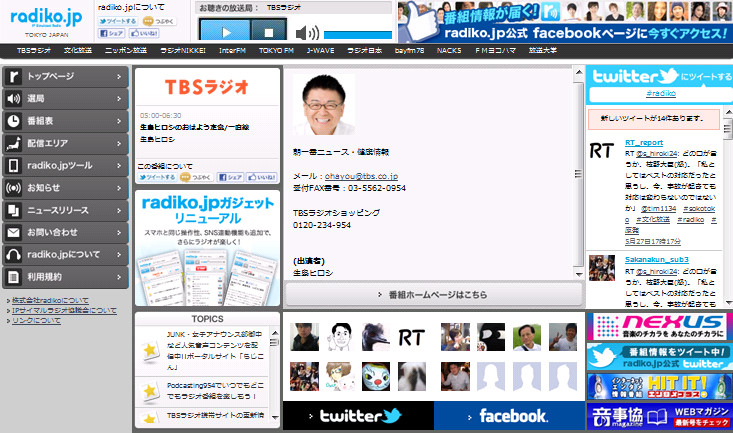Mute audio via the speaker icon
The image size is (733, 433).
(x=308, y=33)
